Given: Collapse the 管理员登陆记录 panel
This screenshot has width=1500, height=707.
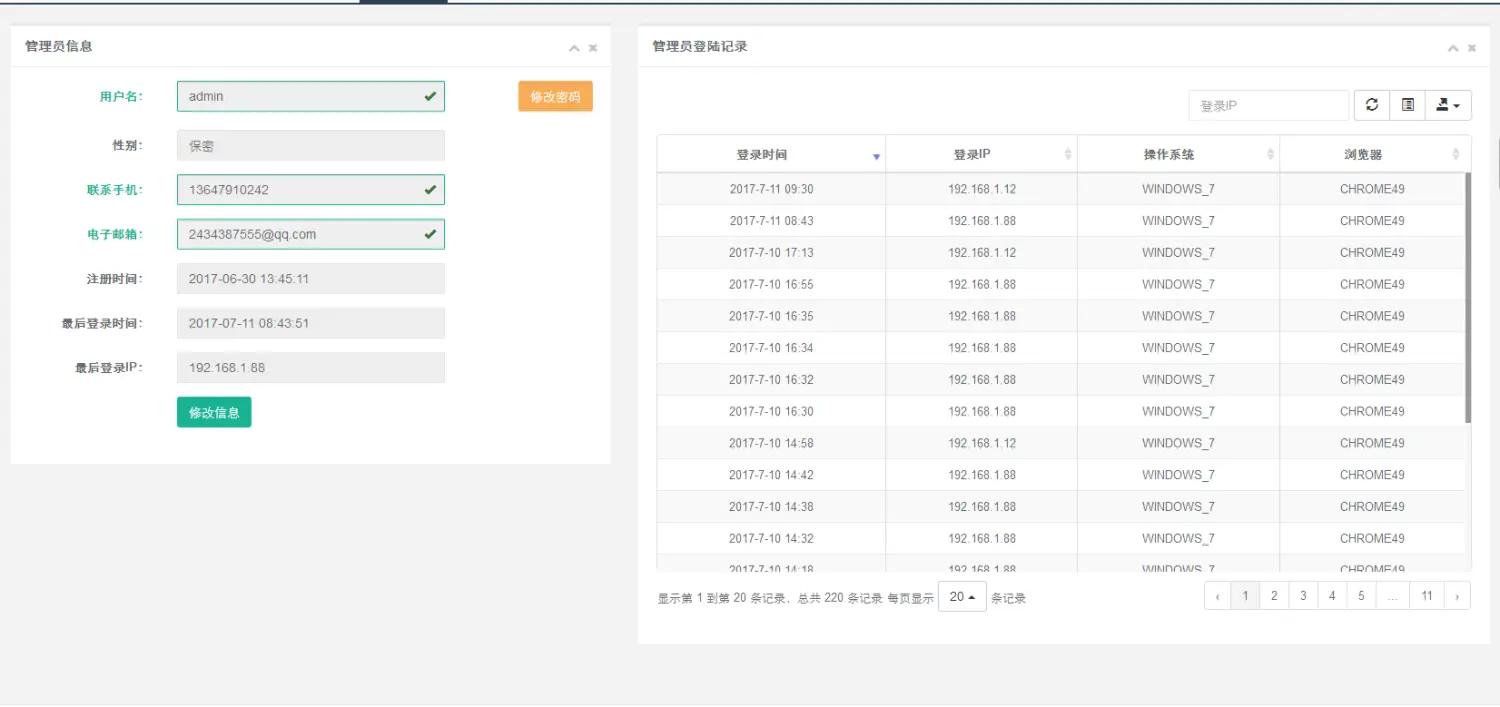Looking at the screenshot, I should (x=1453, y=48).
